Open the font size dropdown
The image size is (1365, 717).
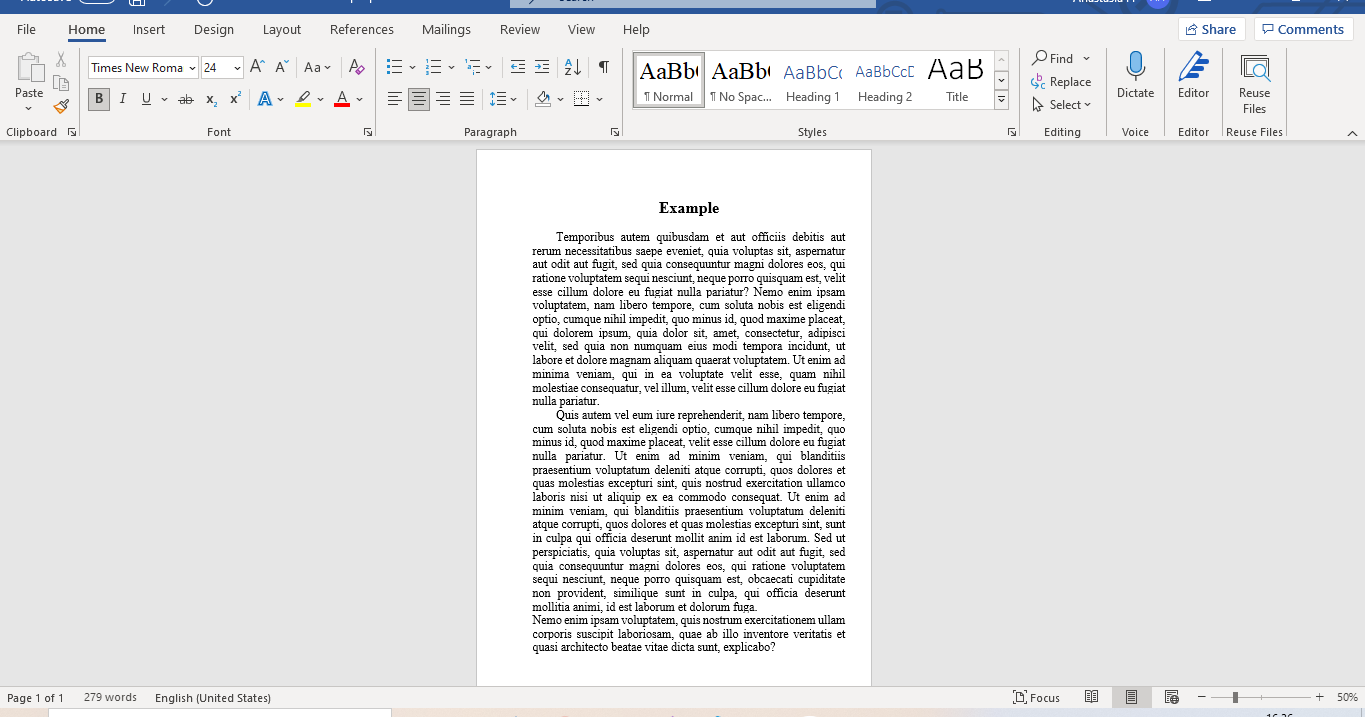[238, 67]
